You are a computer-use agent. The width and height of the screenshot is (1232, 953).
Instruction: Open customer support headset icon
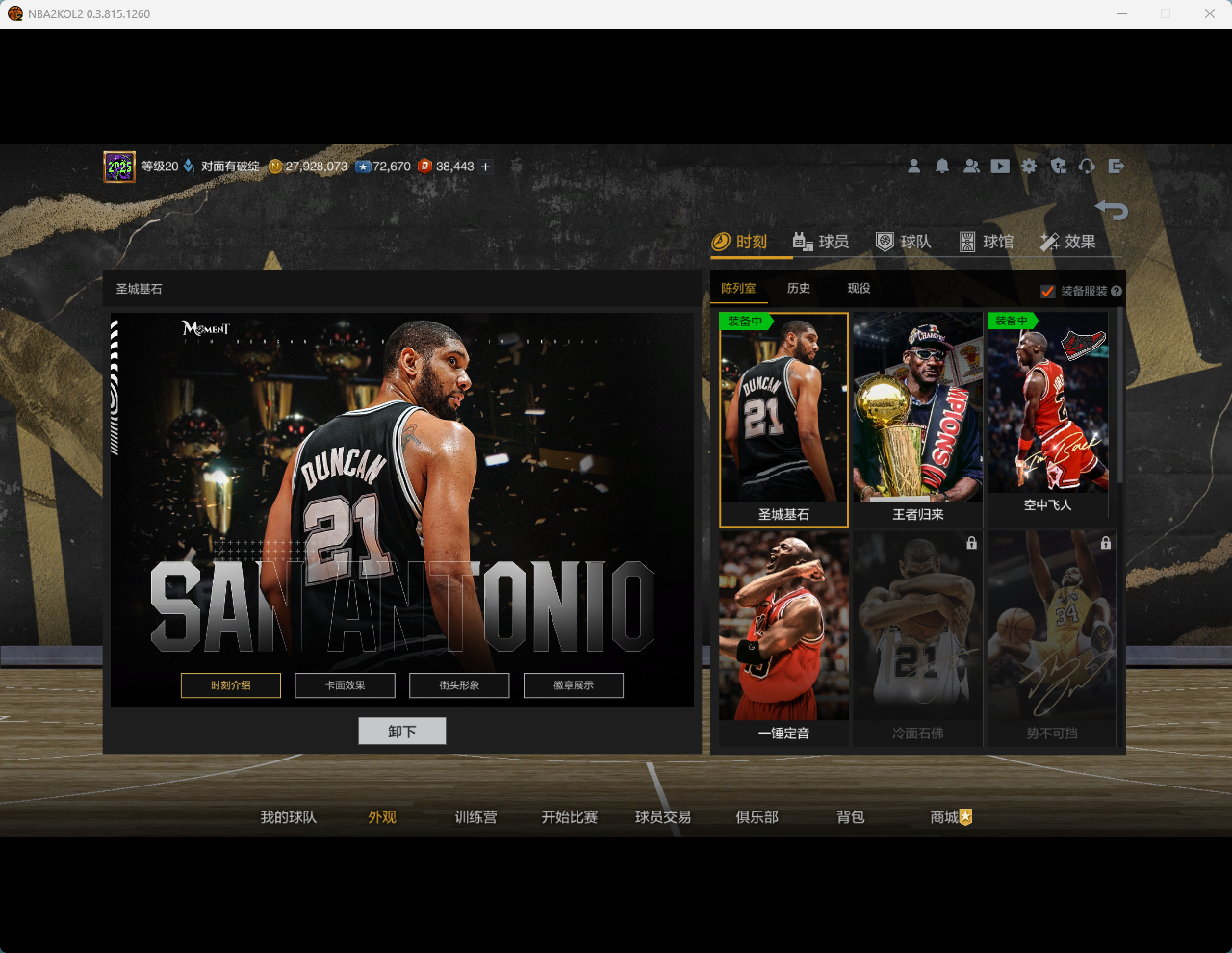[x=1087, y=167]
